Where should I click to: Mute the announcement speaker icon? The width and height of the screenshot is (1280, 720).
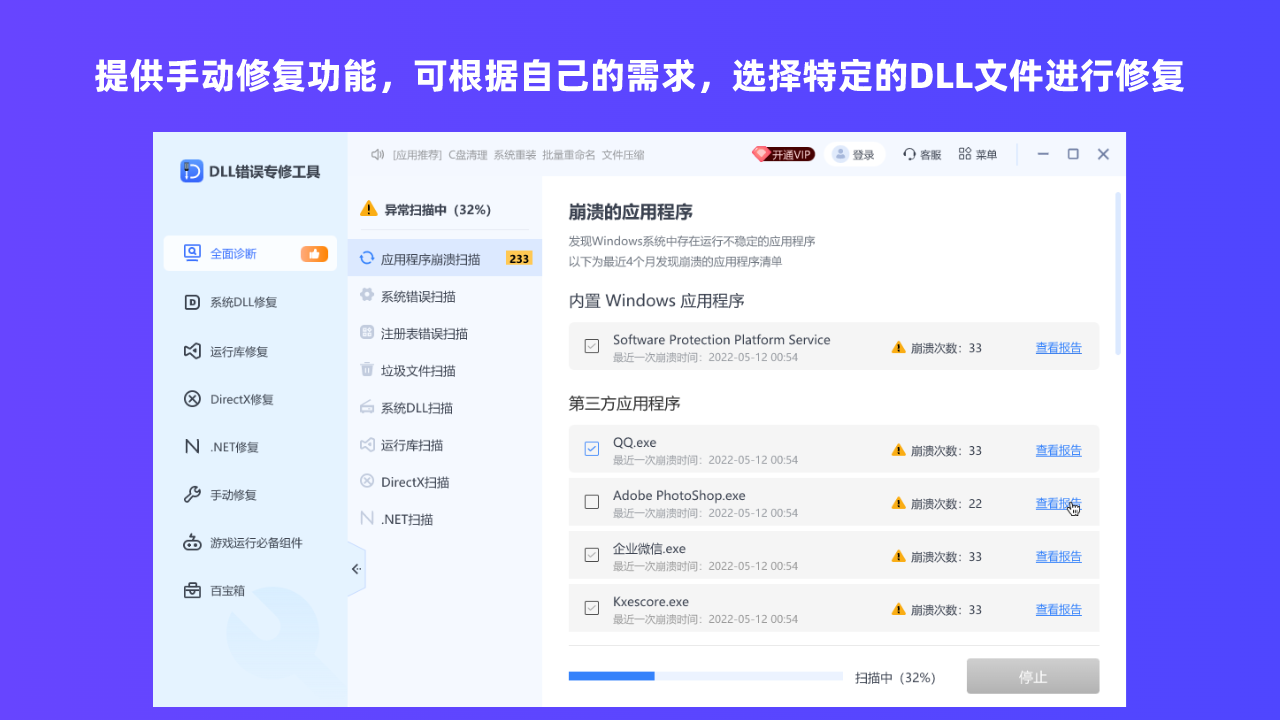pos(377,154)
